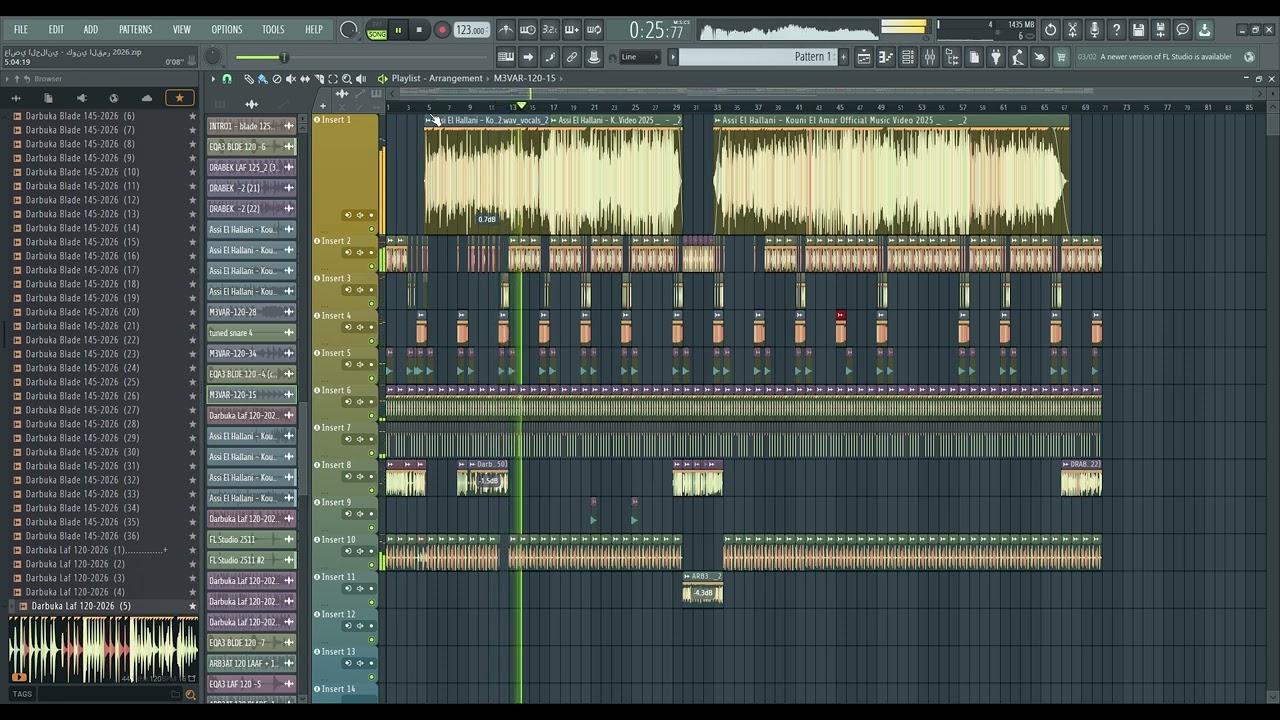Viewport: 1280px width, 720px height.
Task: Select the Starred favorites browser tab
Action: (x=179, y=98)
